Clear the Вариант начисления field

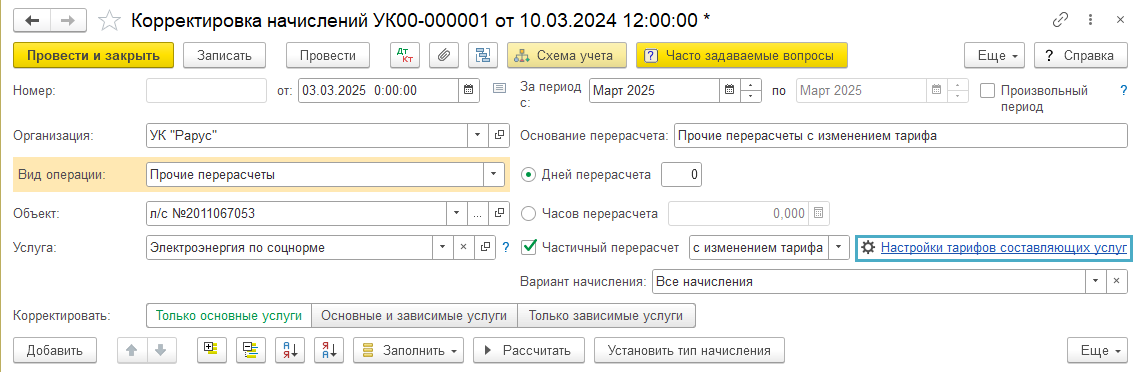point(1117,282)
